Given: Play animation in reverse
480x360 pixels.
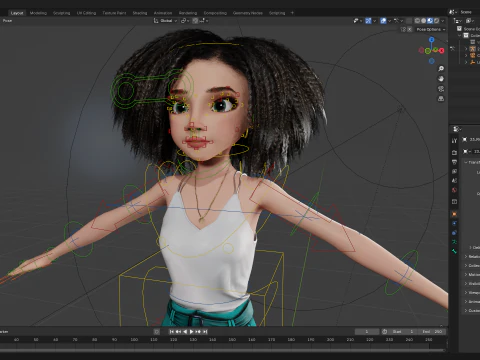Looking at the screenshot, I should [x=185, y=332].
